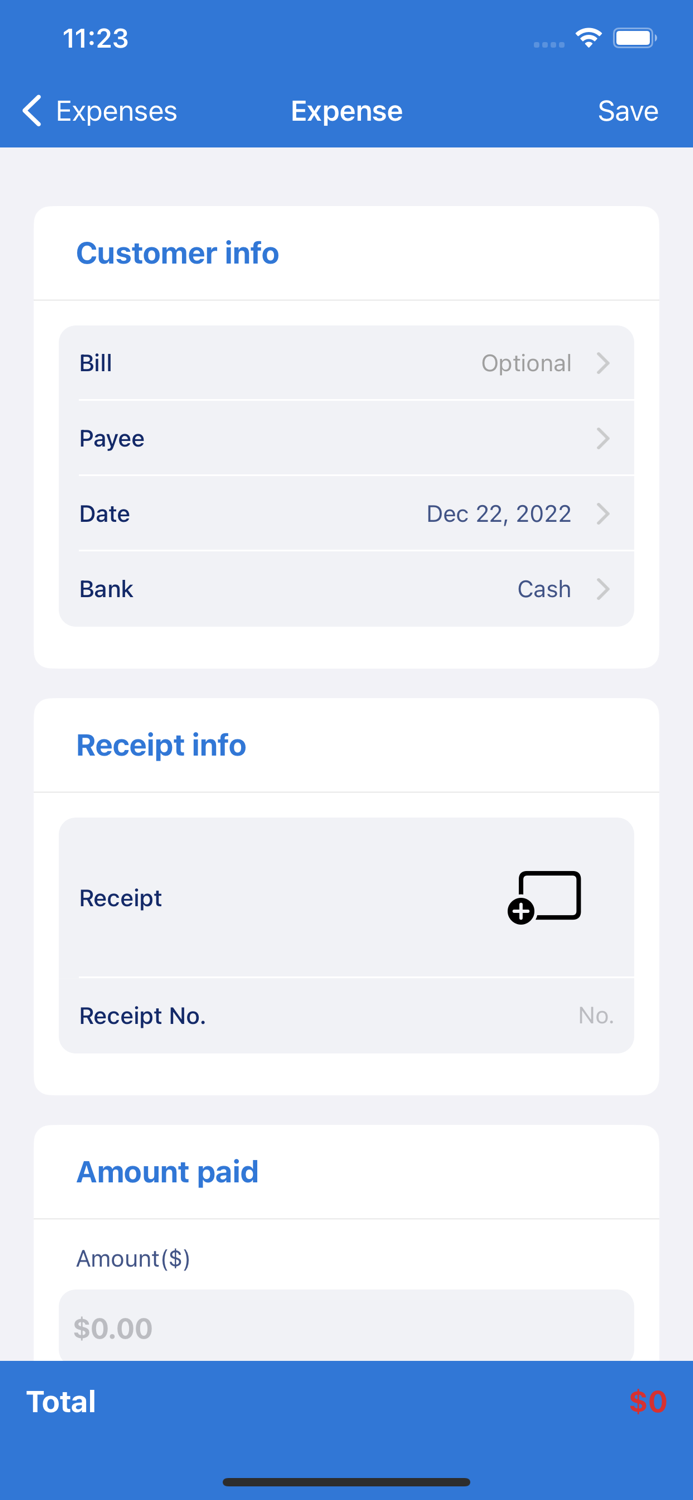This screenshot has width=693, height=1500.
Task: Tap the Amount field showing $0.00
Action: (346, 1328)
